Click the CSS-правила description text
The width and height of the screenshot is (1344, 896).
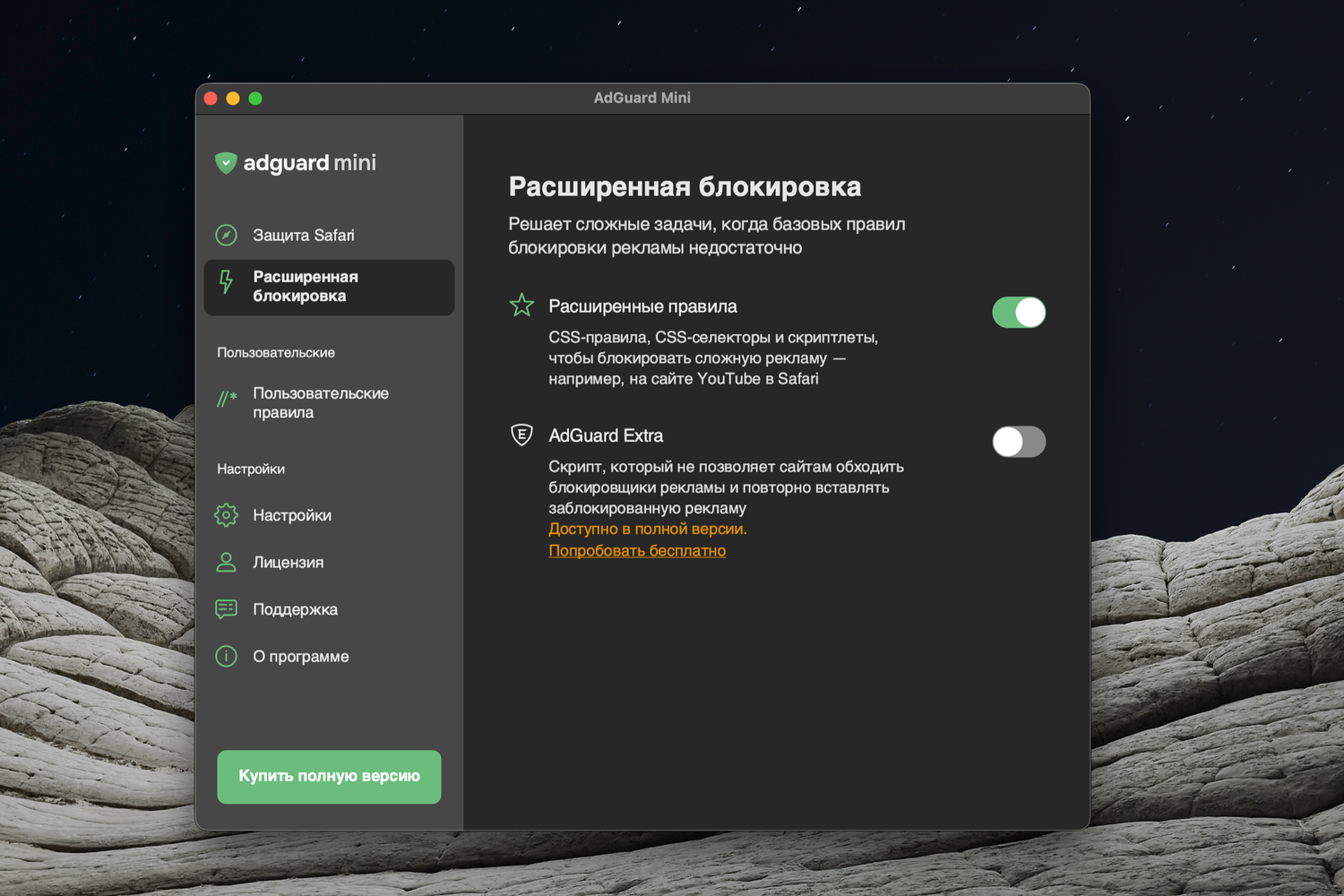pos(713,358)
